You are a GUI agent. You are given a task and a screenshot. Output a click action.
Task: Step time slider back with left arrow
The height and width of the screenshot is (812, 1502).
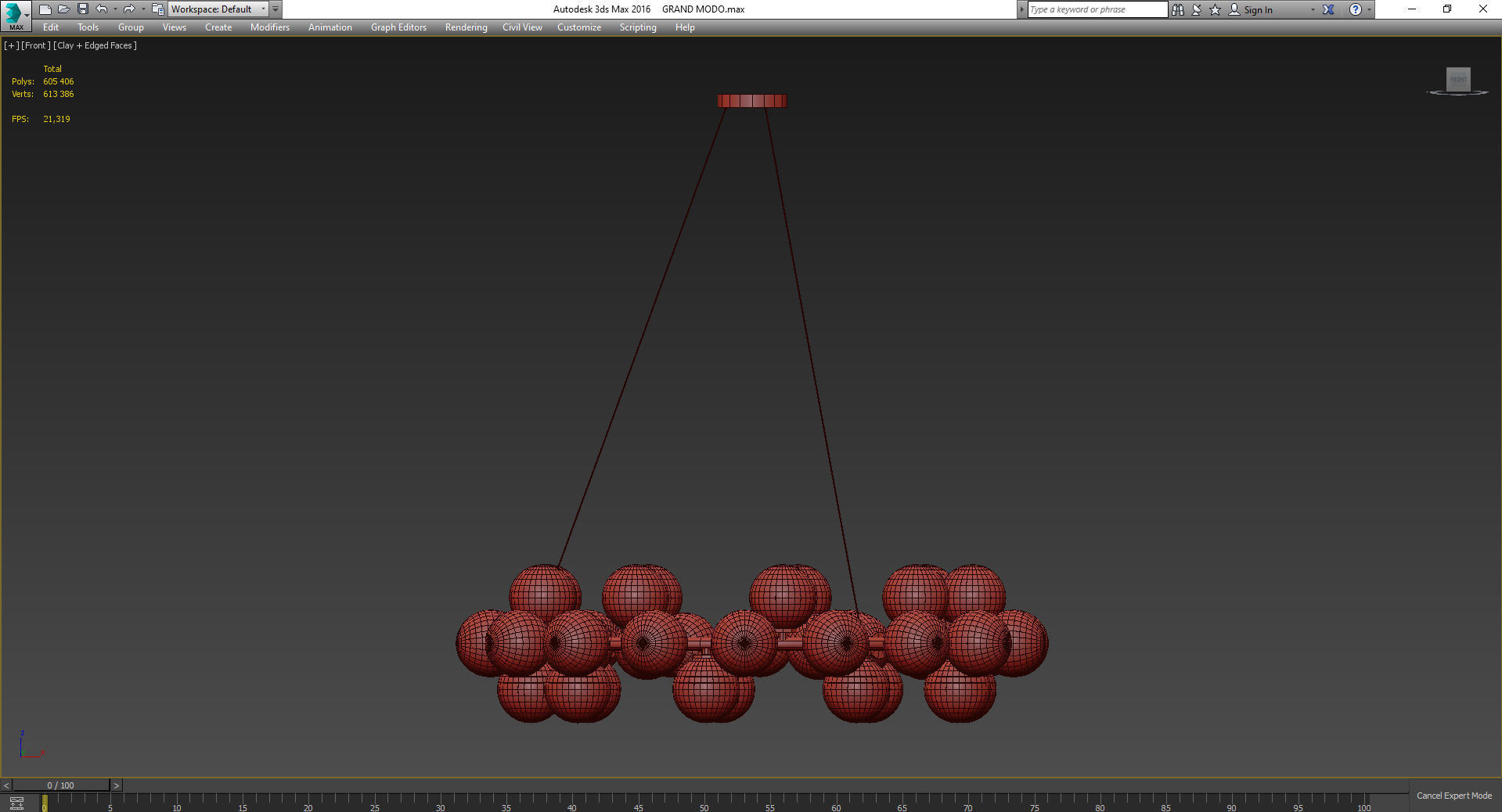[x=6, y=785]
